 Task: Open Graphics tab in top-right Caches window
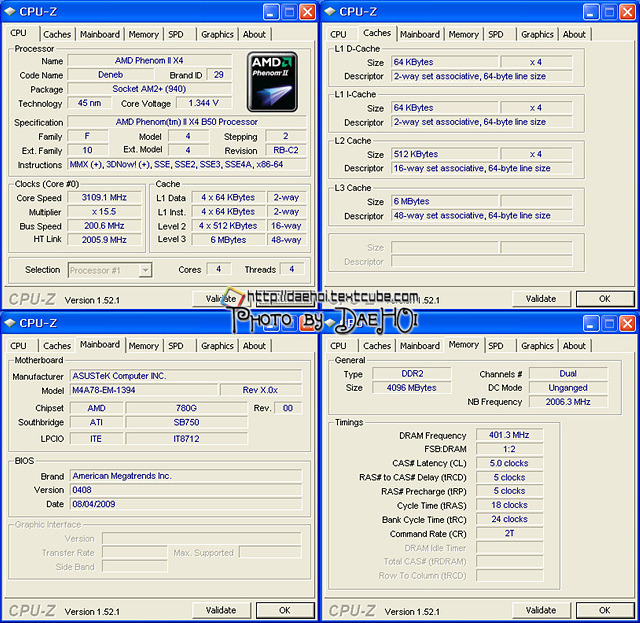pyautogui.click(x=537, y=34)
